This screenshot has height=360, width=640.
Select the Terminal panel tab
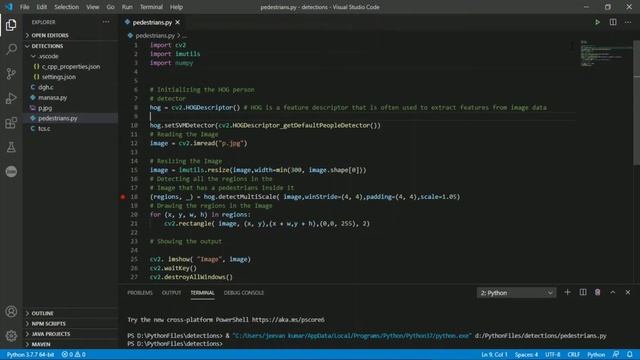click(x=202, y=293)
